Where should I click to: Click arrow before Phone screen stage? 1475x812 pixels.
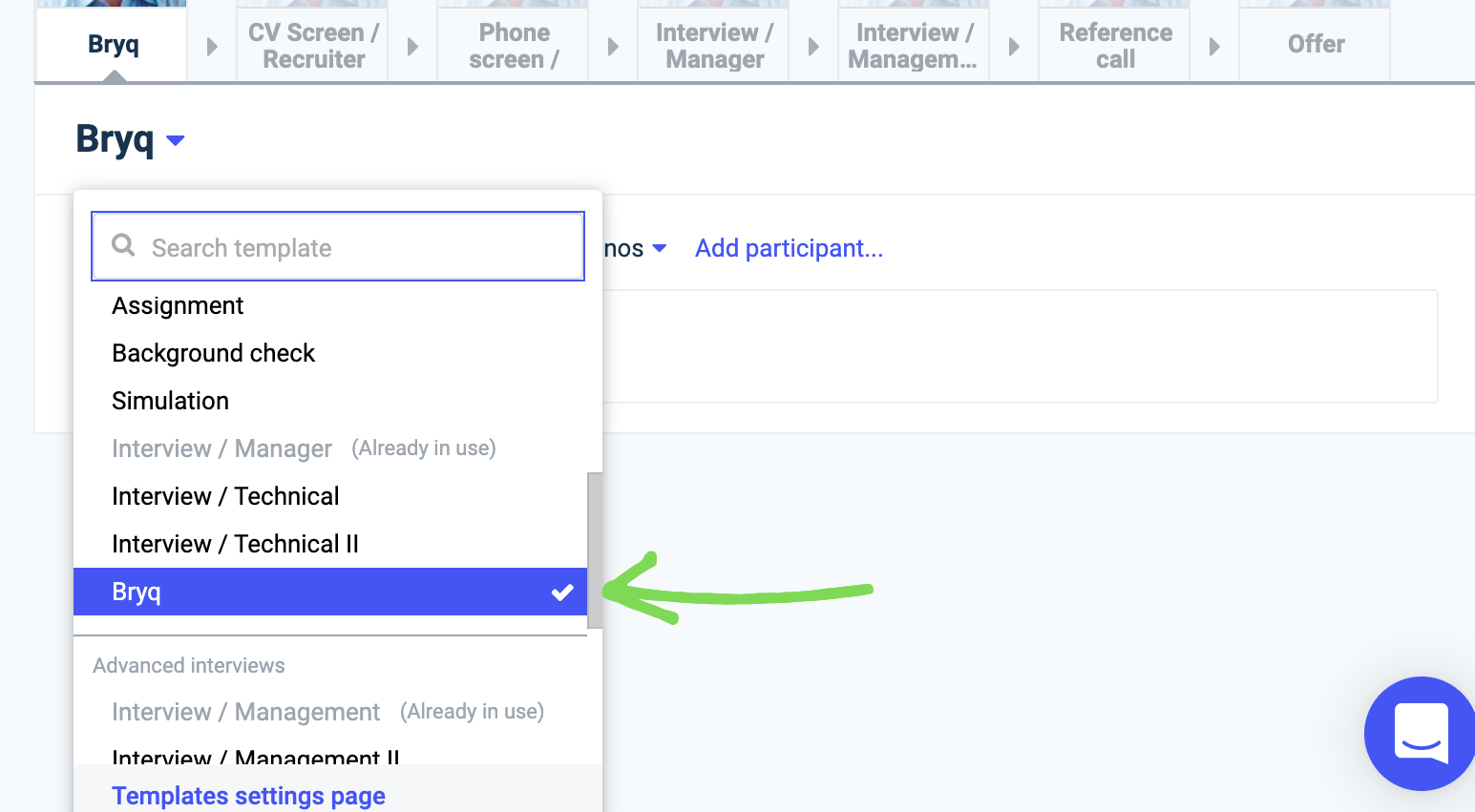pos(412,46)
